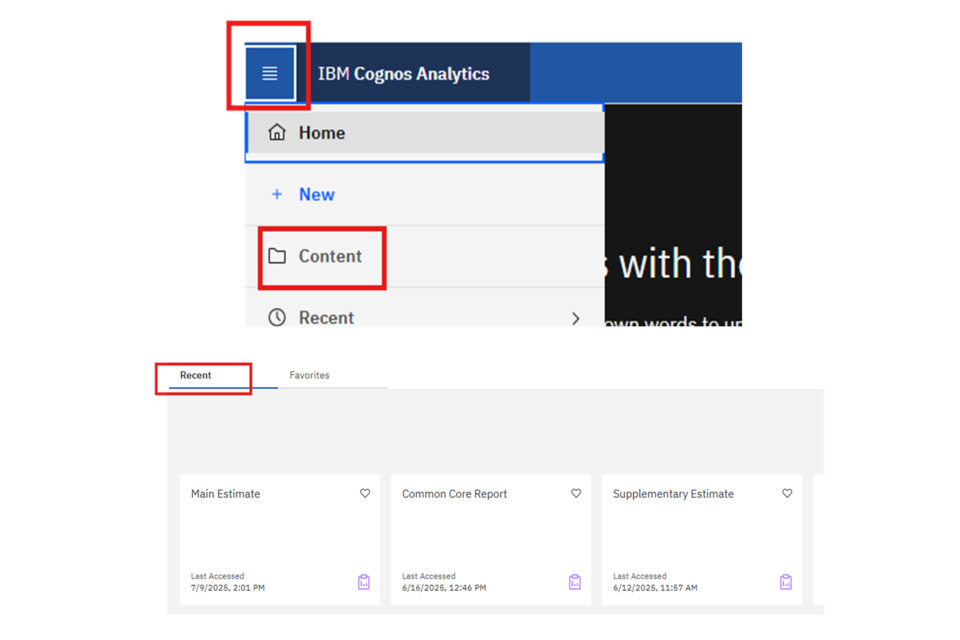The width and height of the screenshot is (960, 640).
Task: Click the plus icon beside New
Action: pos(277,195)
